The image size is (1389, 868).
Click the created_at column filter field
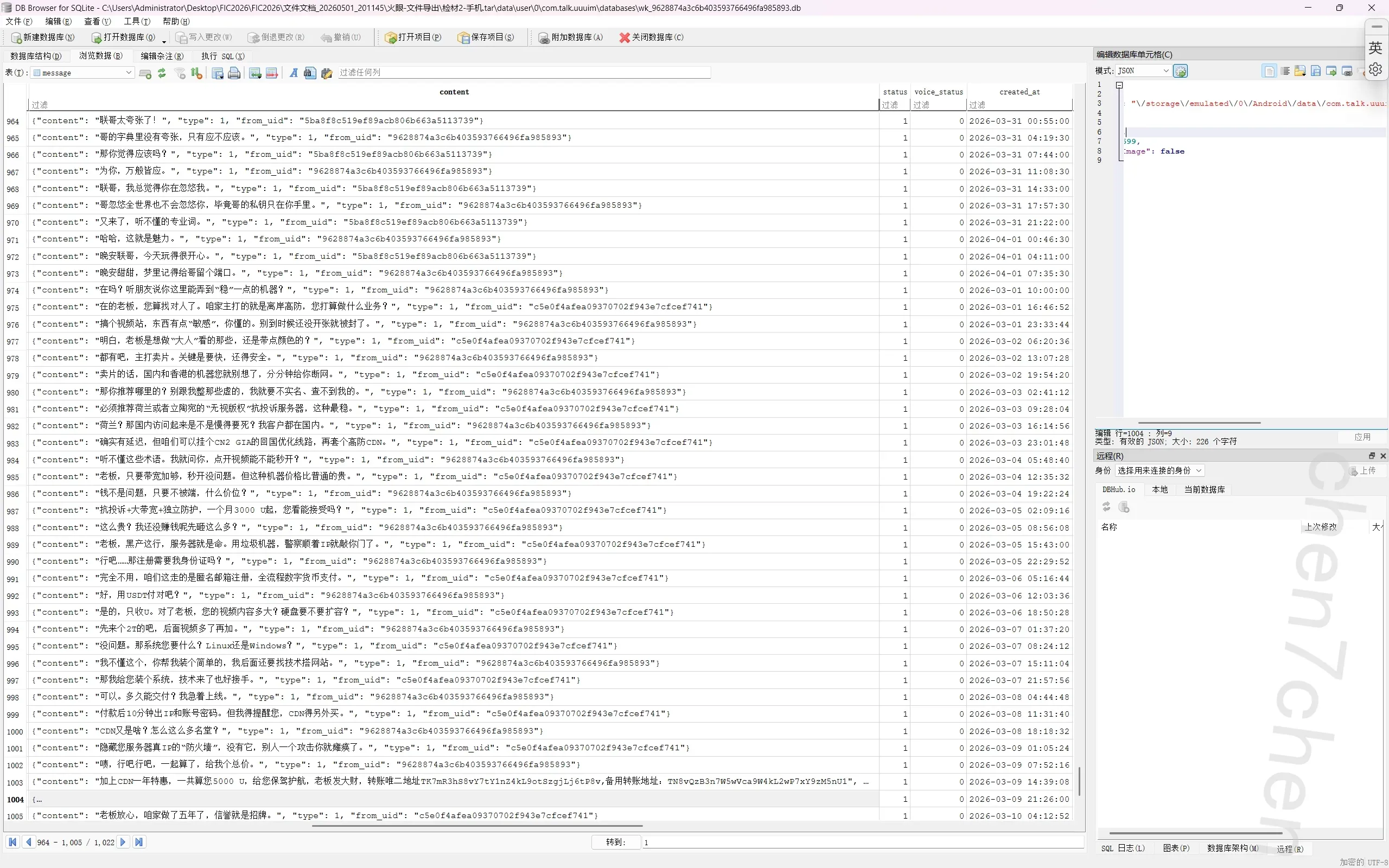point(1020,105)
